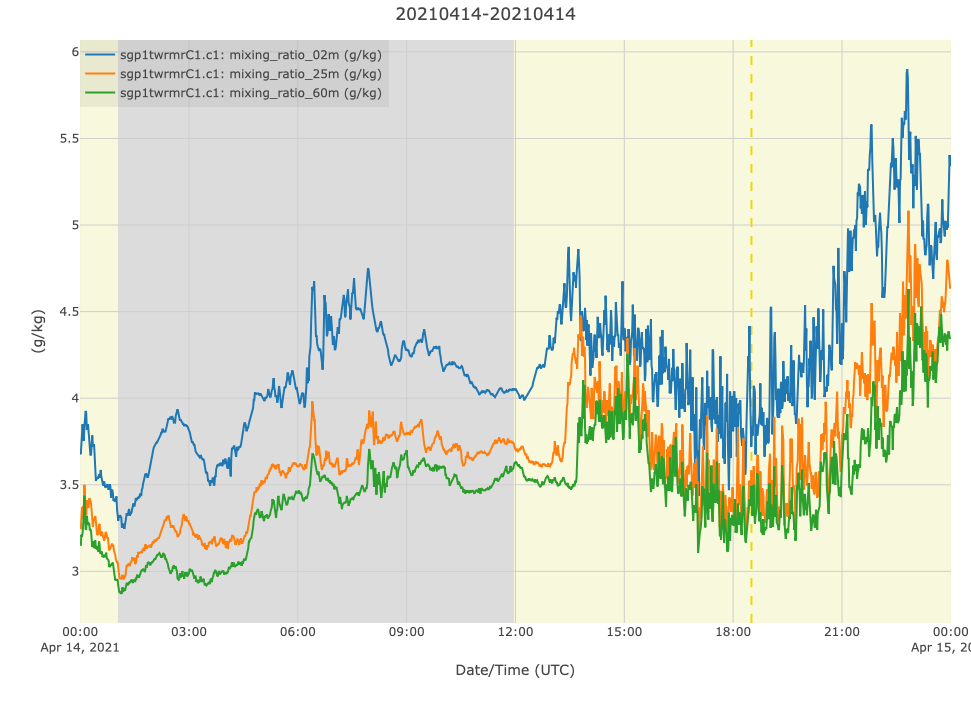The image size is (971, 702).
Task: Click the blue line's highest peak near 22:45
Action: (x=907, y=71)
